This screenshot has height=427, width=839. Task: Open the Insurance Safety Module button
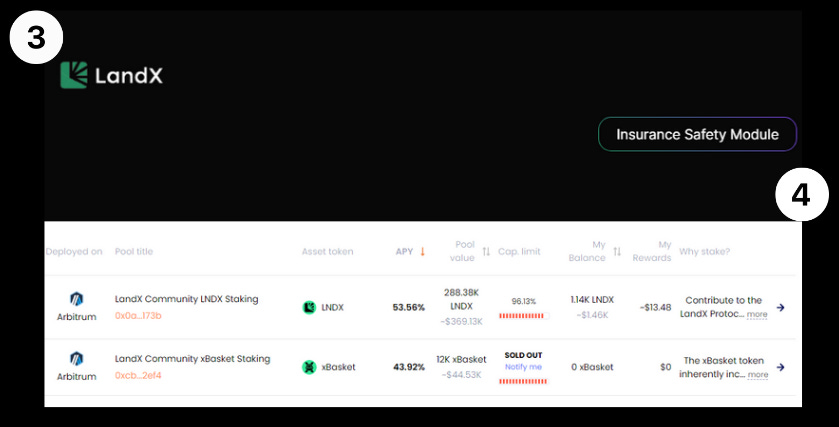point(697,134)
